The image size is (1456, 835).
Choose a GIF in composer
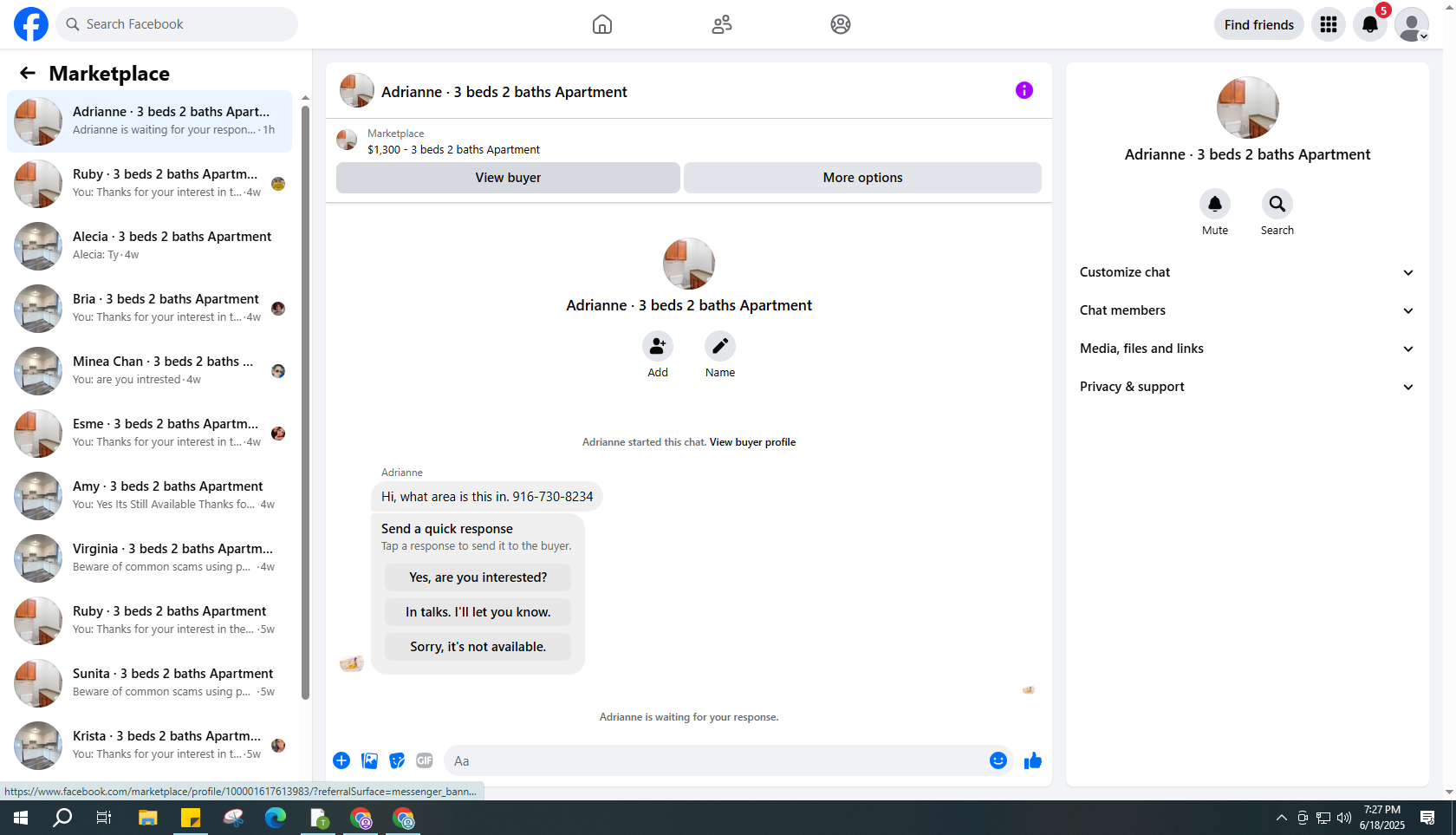click(x=425, y=760)
